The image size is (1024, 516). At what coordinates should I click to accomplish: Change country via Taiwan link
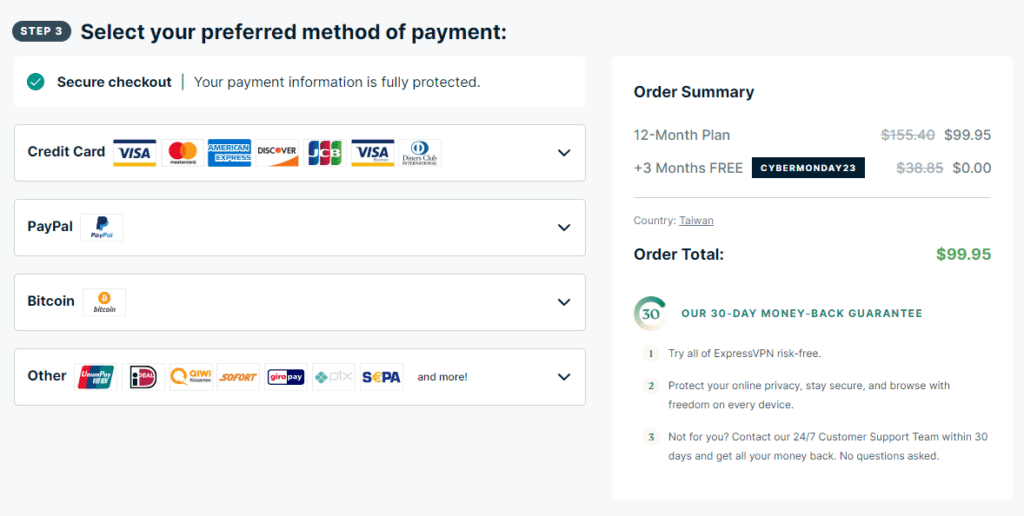(696, 221)
